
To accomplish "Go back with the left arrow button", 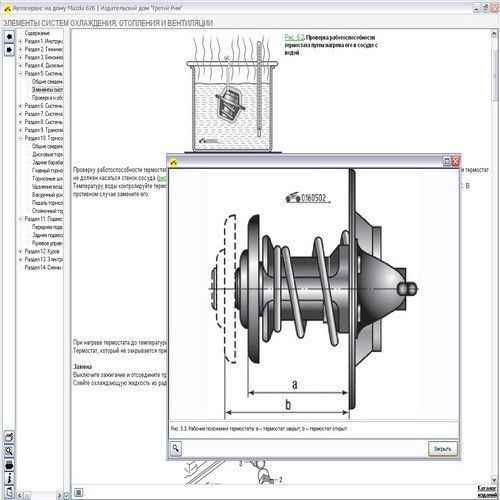I will pos(9,36).
